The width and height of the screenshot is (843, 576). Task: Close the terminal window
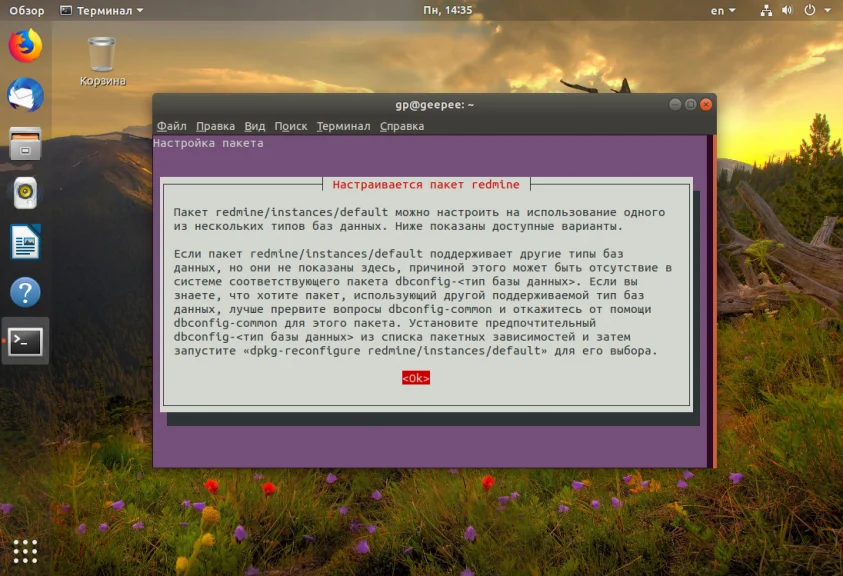click(x=706, y=104)
